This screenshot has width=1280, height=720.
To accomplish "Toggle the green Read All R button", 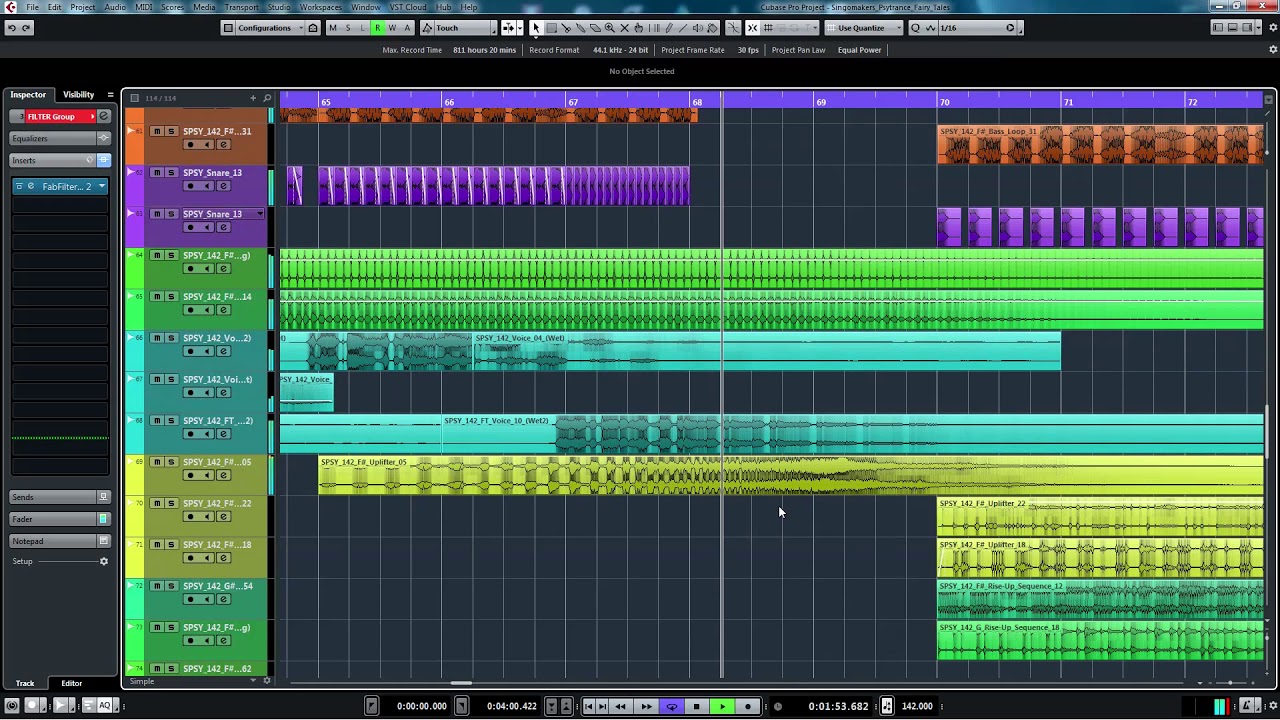I will tap(378, 28).
